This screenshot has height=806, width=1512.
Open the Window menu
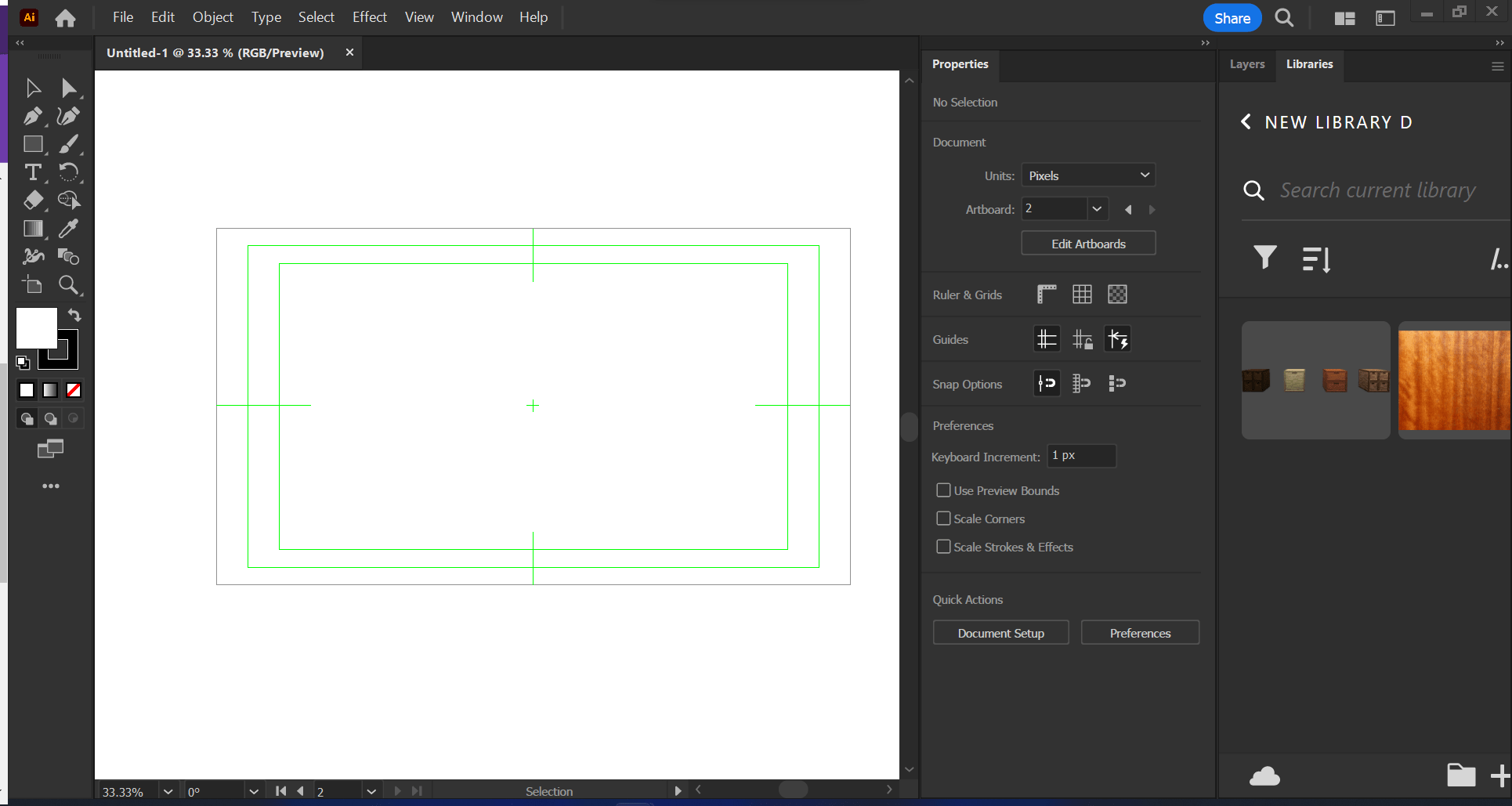(x=476, y=17)
